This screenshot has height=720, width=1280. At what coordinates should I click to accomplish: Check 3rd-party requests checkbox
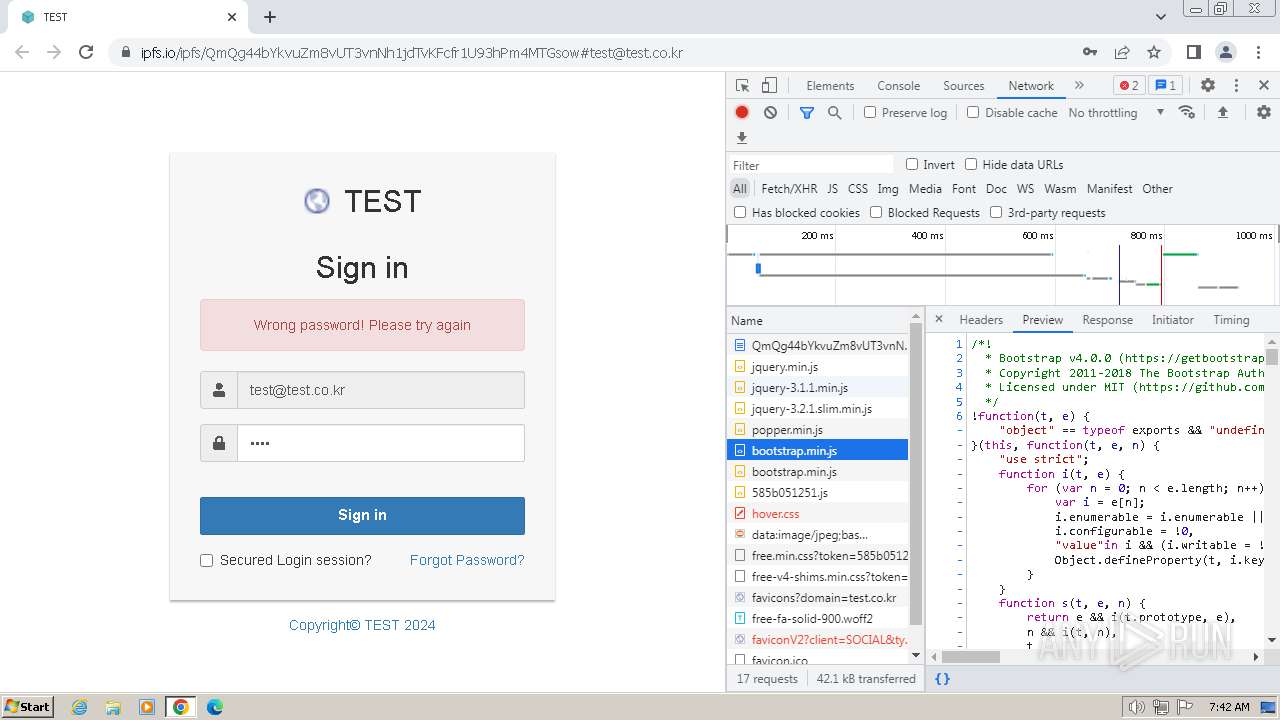click(996, 212)
